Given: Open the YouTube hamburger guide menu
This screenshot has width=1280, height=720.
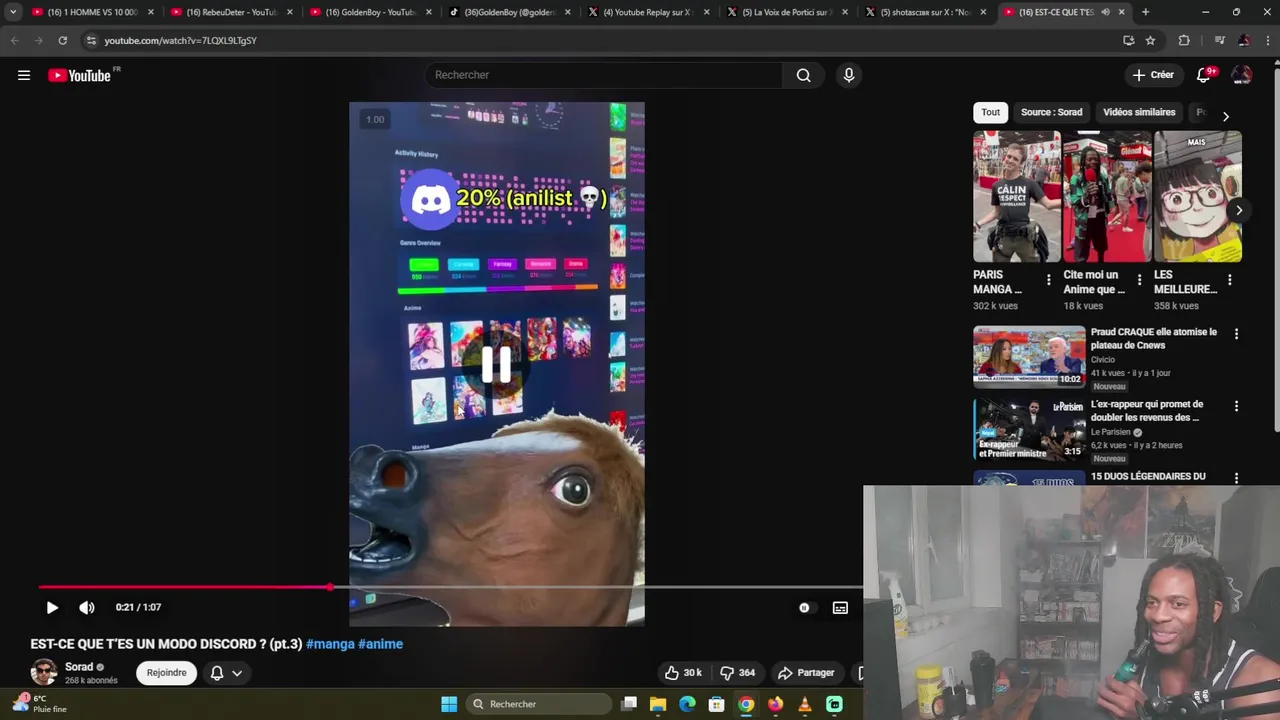Looking at the screenshot, I should [x=24, y=75].
